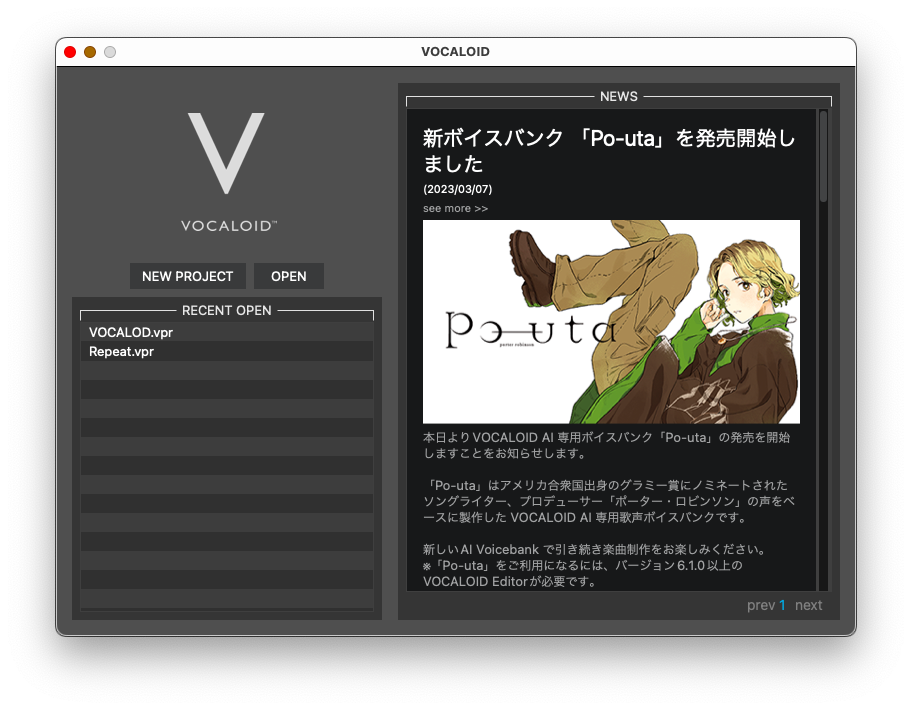912x710 pixels.
Task: Click the NEW PROJECT button
Action: coord(187,276)
